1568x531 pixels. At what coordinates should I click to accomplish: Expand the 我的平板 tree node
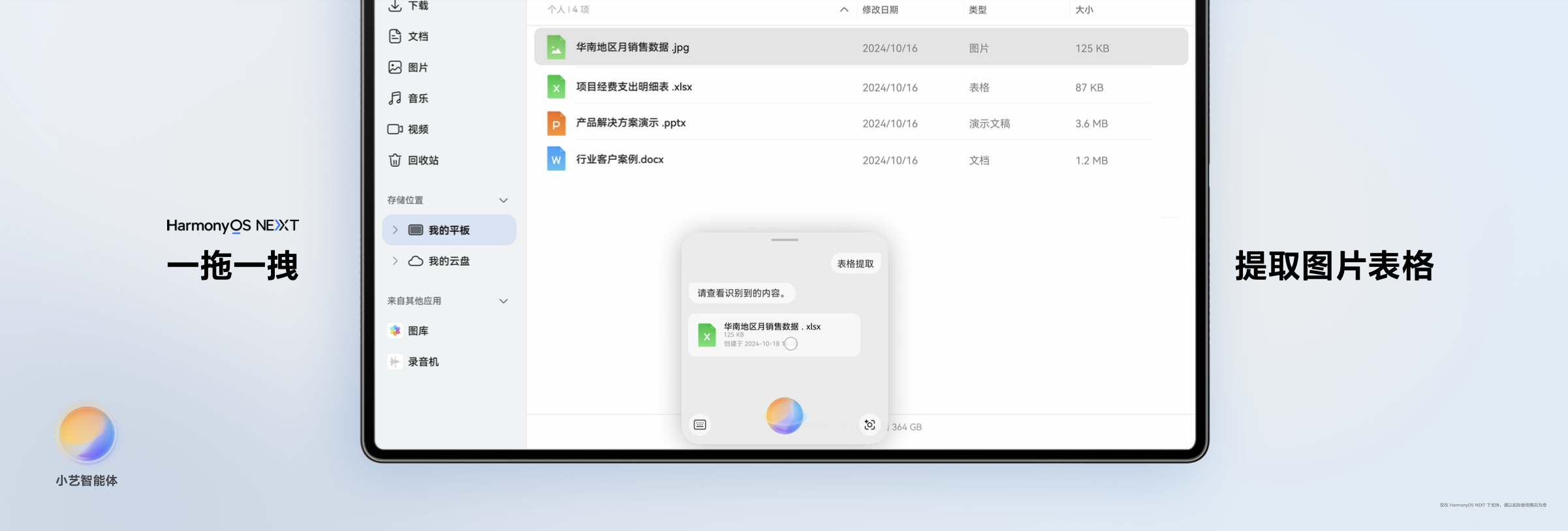(395, 230)
